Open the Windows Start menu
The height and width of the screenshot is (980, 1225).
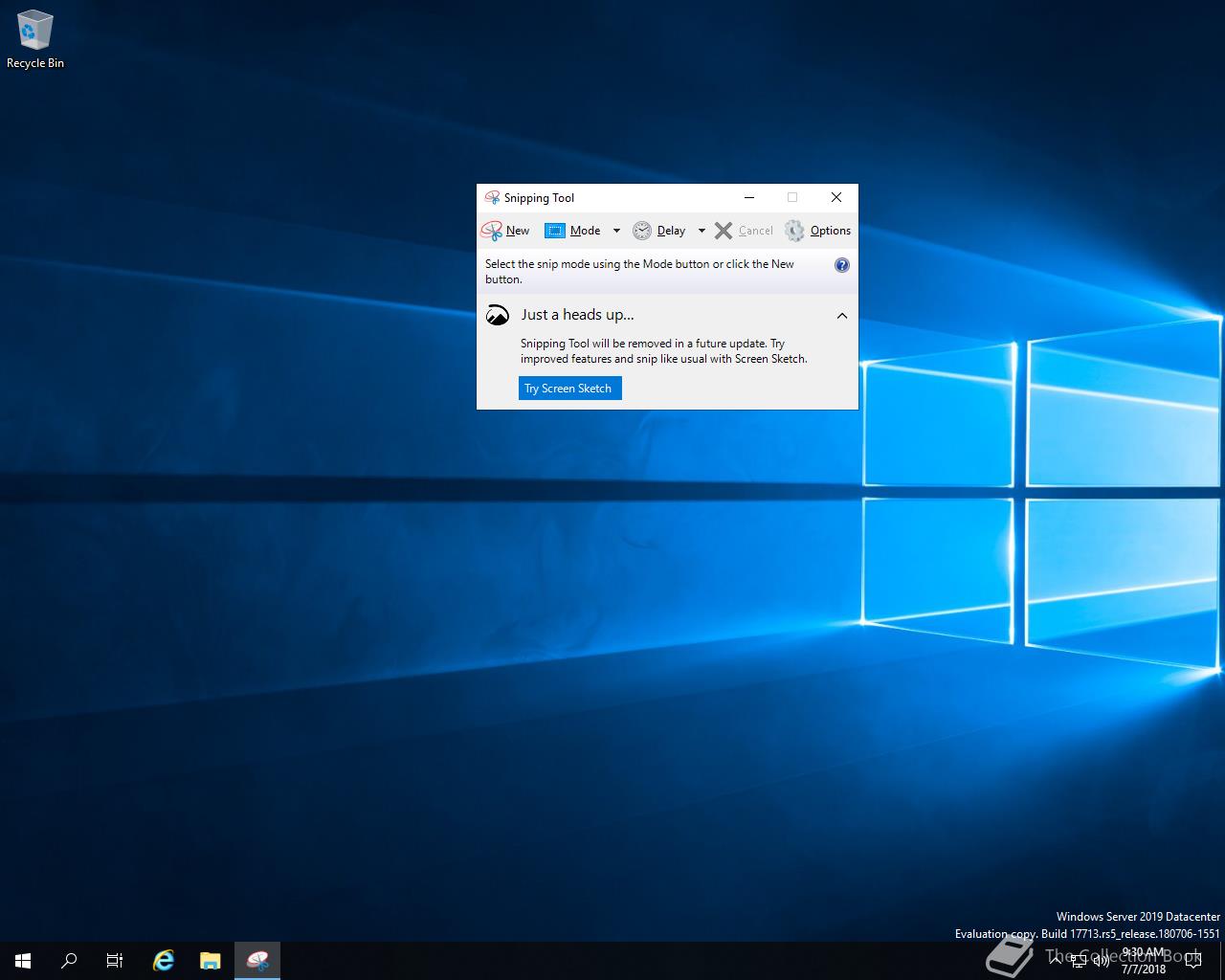coord(23,961)
